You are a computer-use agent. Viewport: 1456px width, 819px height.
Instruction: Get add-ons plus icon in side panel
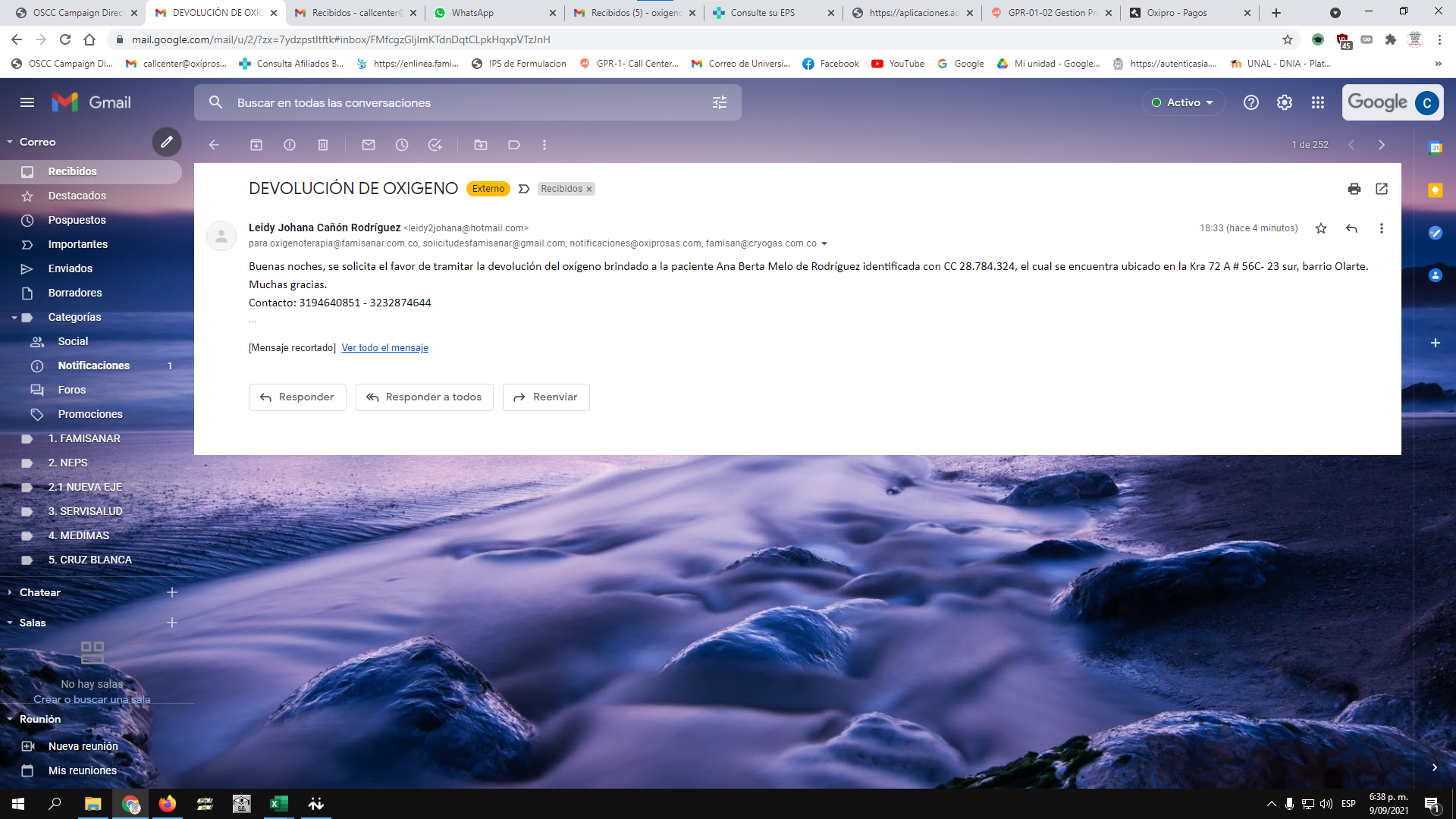[x=1436, y=343]
